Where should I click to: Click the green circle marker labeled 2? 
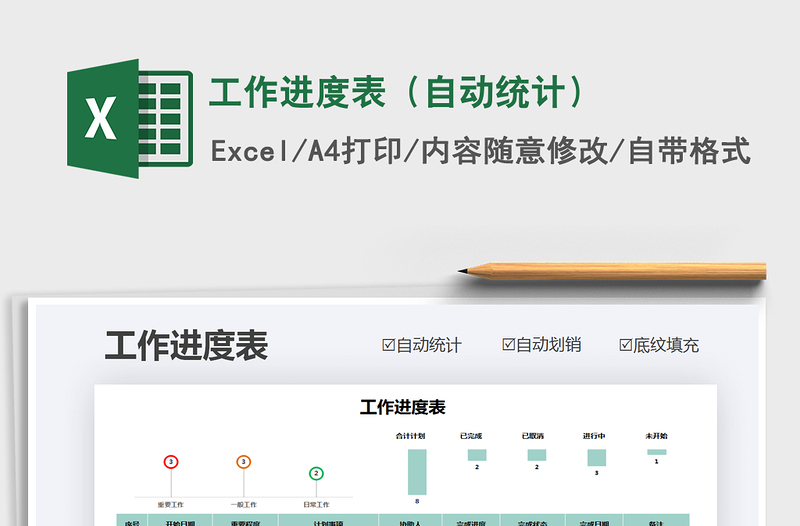316,473
